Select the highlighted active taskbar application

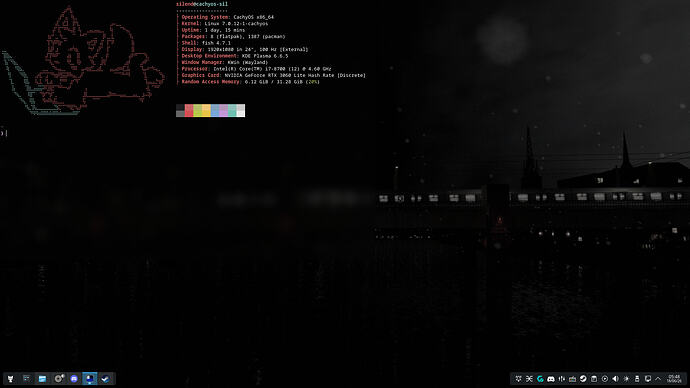[90, 379]
